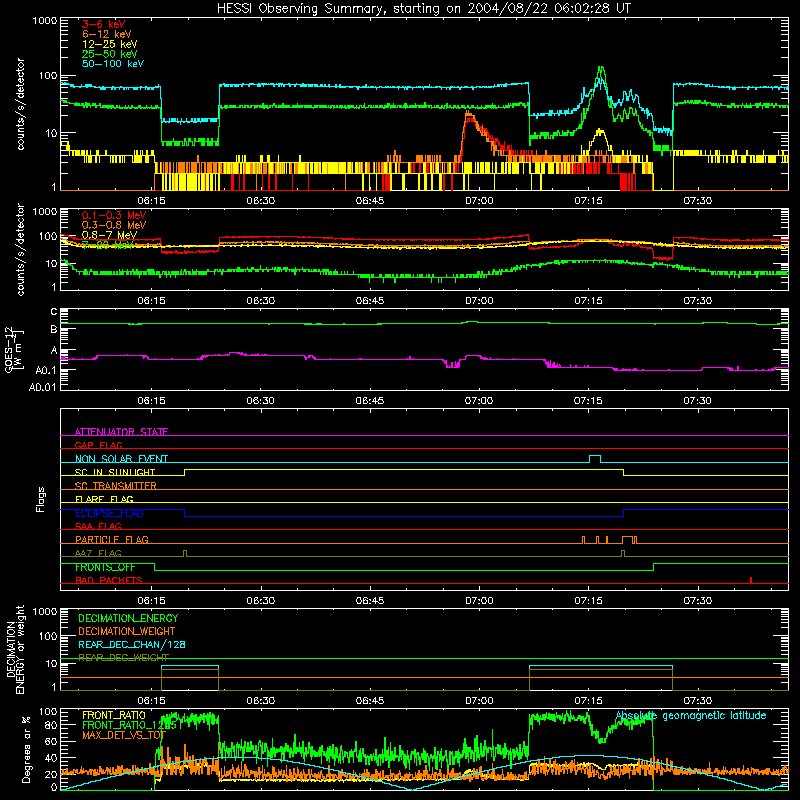Select the orange 6-12 keV legend label

click(107, 34)
